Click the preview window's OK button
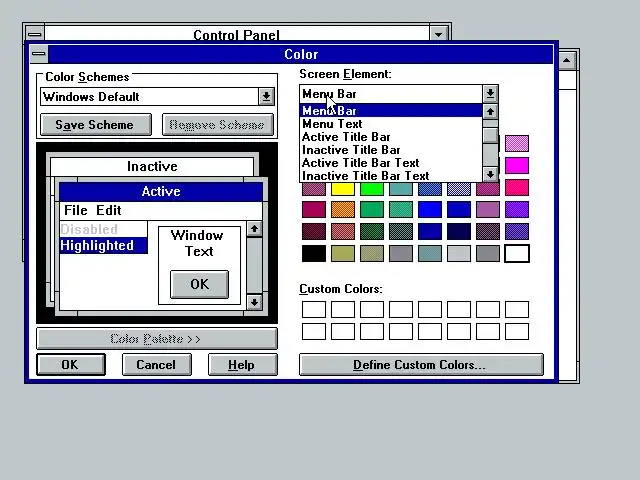The image size is (640, 480). tap(199, 284)
